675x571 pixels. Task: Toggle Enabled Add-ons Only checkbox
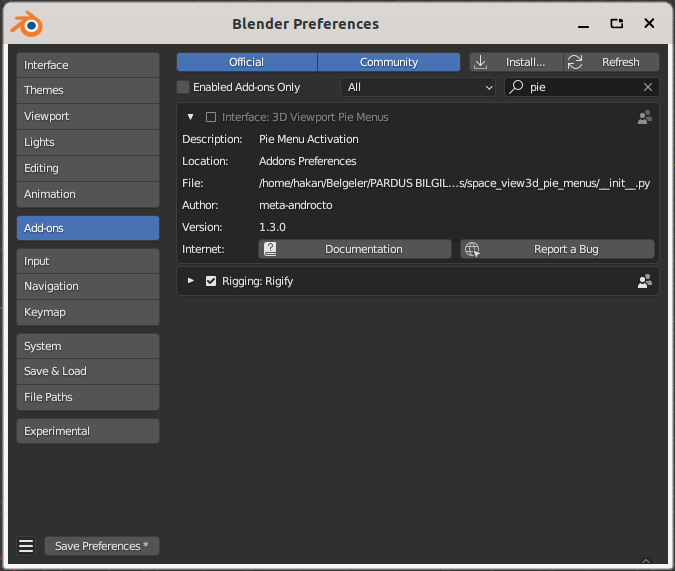coord(183,88)
